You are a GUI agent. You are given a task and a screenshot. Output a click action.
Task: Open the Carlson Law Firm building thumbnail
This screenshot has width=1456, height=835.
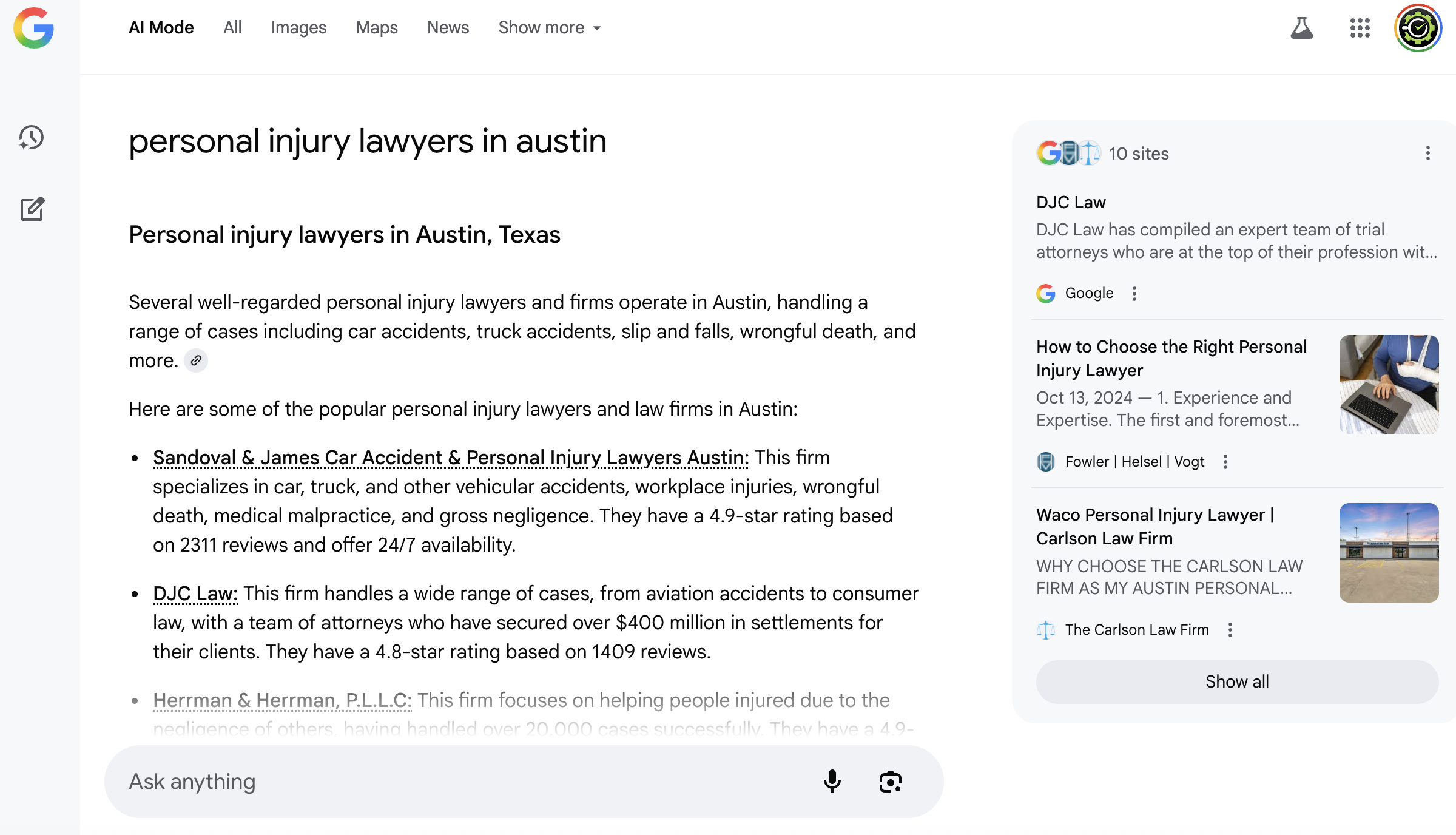coord(1389,552)
